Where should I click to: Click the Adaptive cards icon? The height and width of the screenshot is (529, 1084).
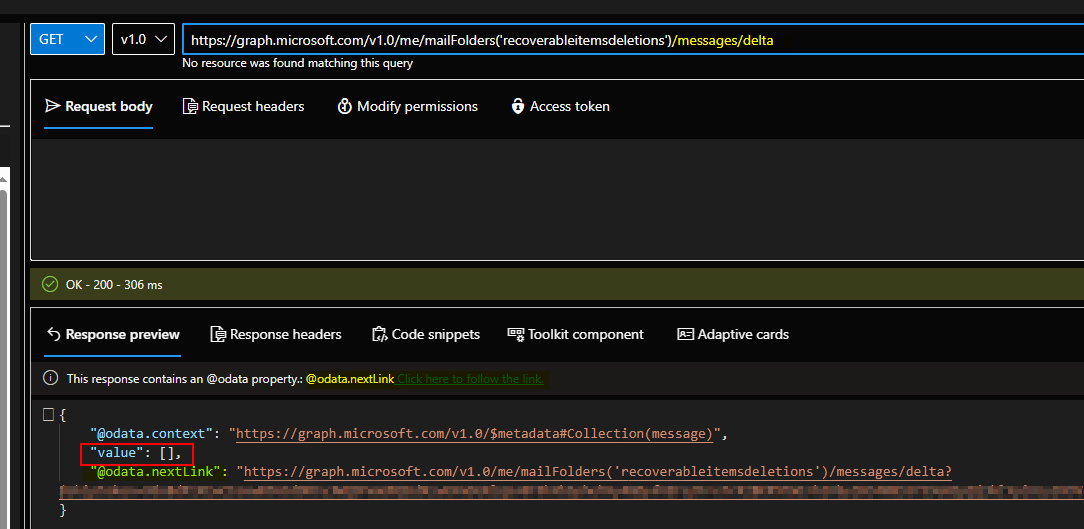(685, 335)
